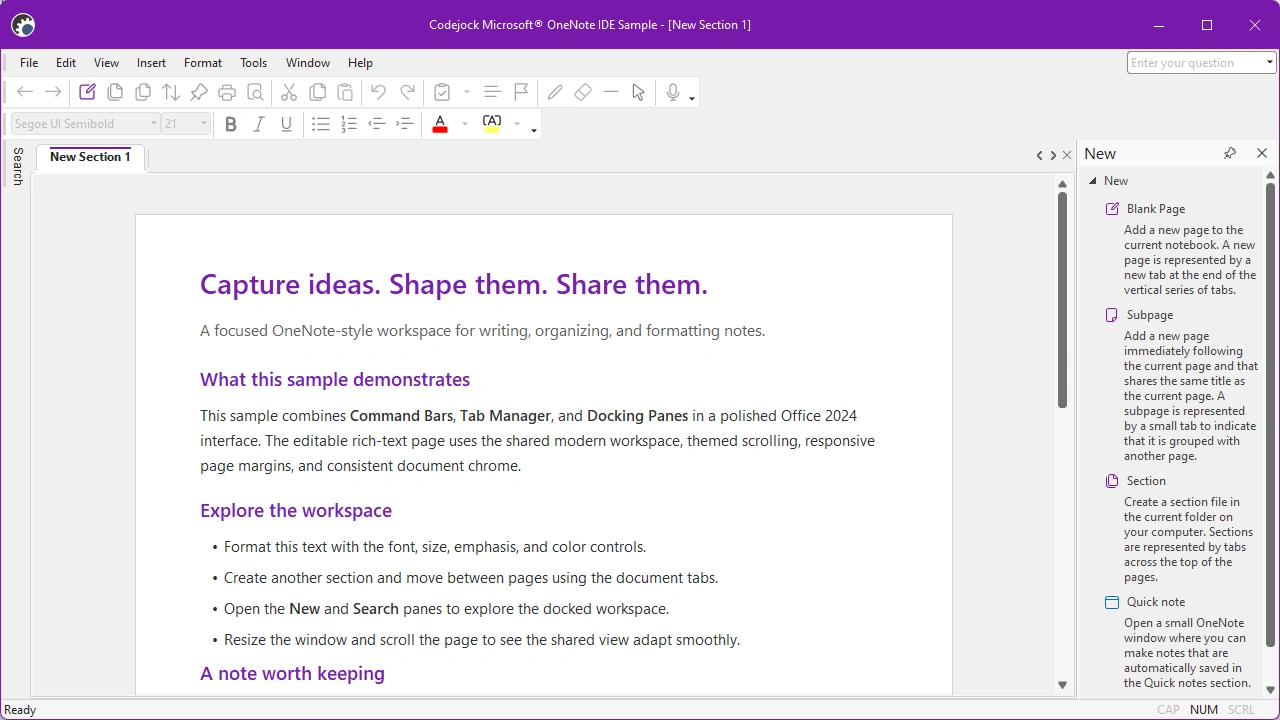1280x720 pixels.
Task: Open the font size 21 dropdown
Action: 204,124
